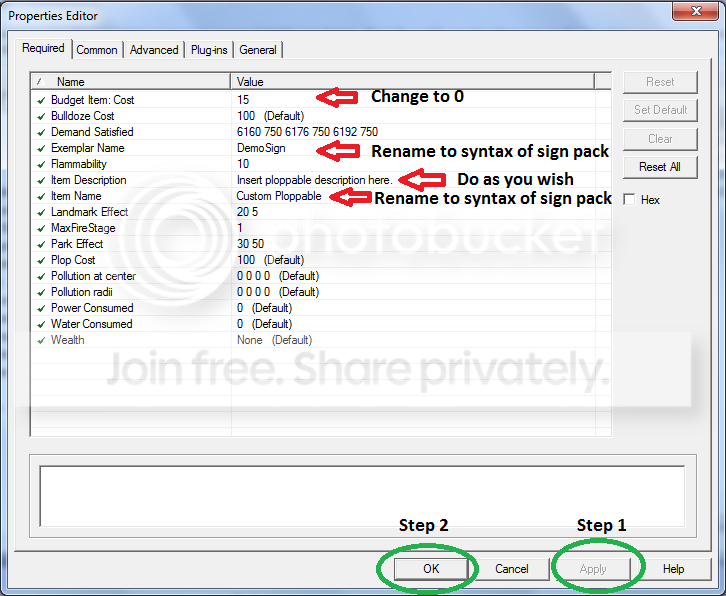Click the green checkmark beside Flammability
The image size is (726, 596).
pos(41,164)
